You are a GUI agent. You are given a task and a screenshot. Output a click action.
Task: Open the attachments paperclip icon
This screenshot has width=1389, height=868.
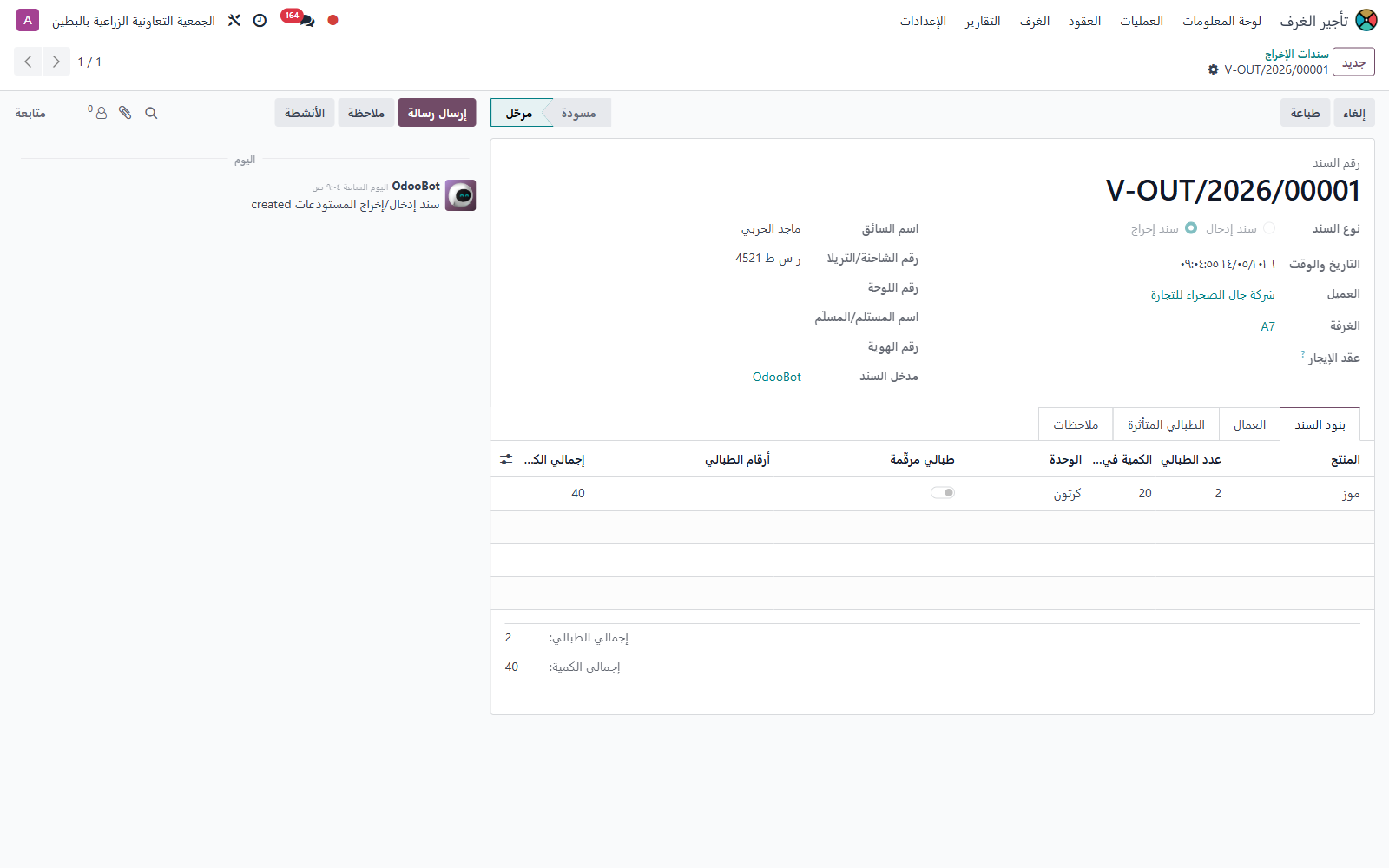coord(125,113)
